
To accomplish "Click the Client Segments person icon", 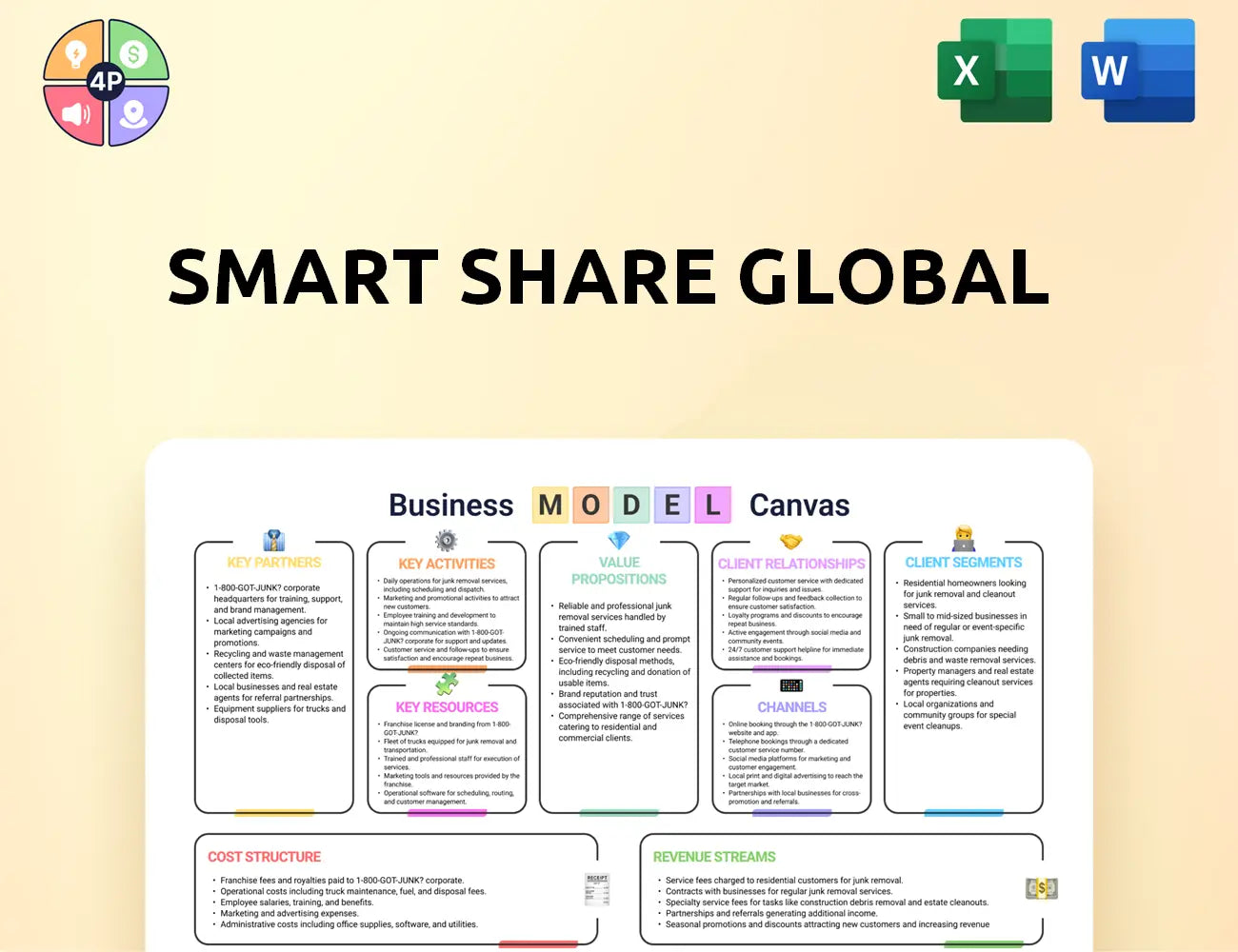I will pyautogui.click(x=964, y=539).
